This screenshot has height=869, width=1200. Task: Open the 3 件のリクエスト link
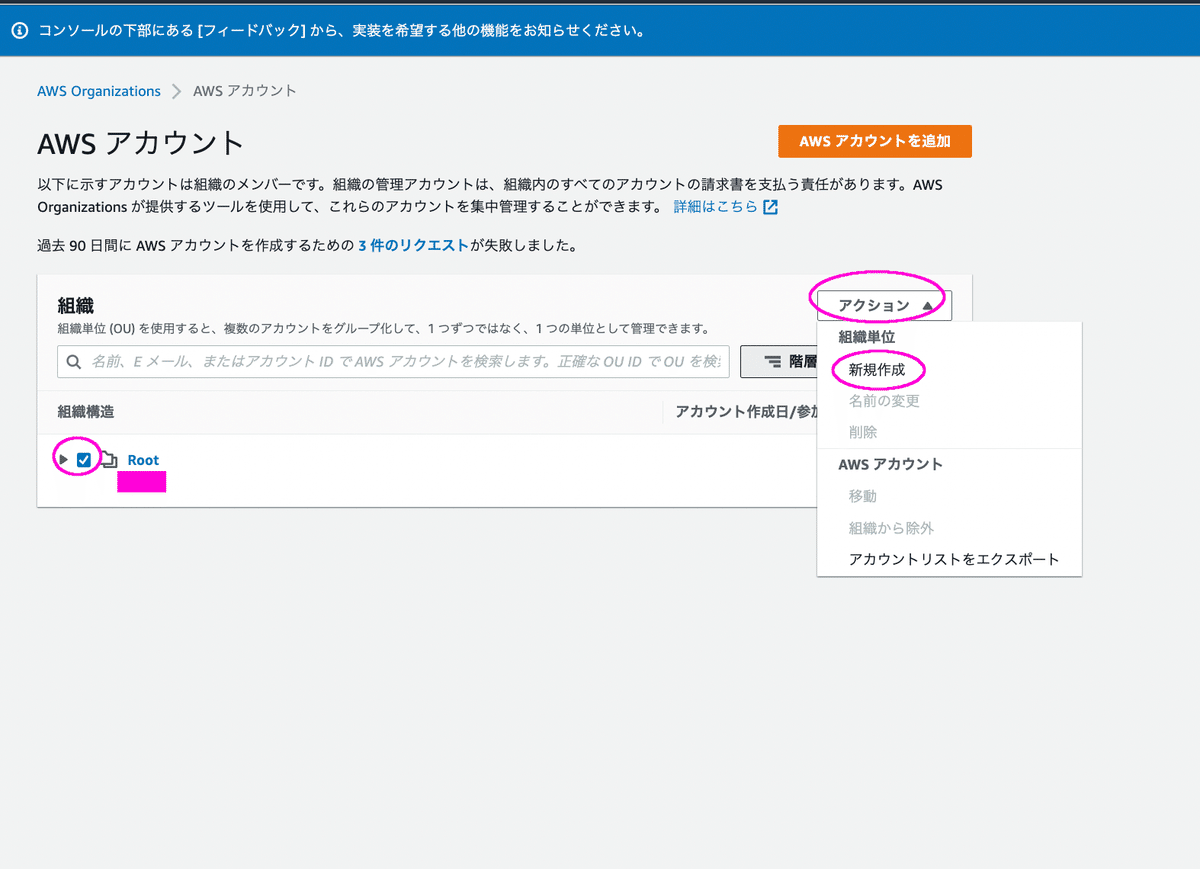(x=413, y=245)
